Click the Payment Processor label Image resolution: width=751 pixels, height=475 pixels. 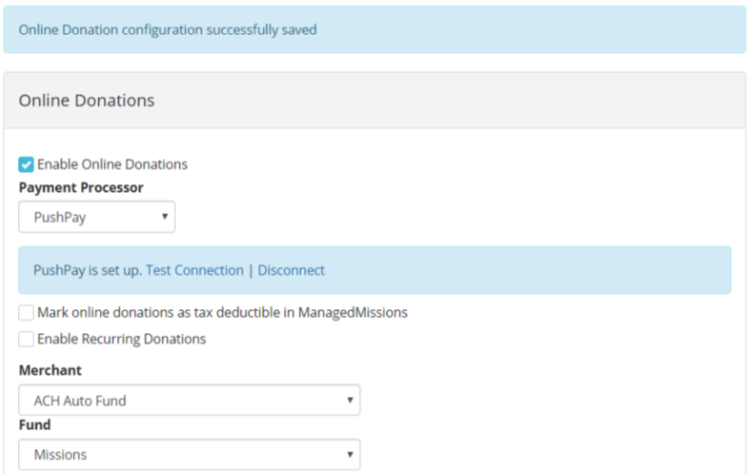click(x=81, y=188)
